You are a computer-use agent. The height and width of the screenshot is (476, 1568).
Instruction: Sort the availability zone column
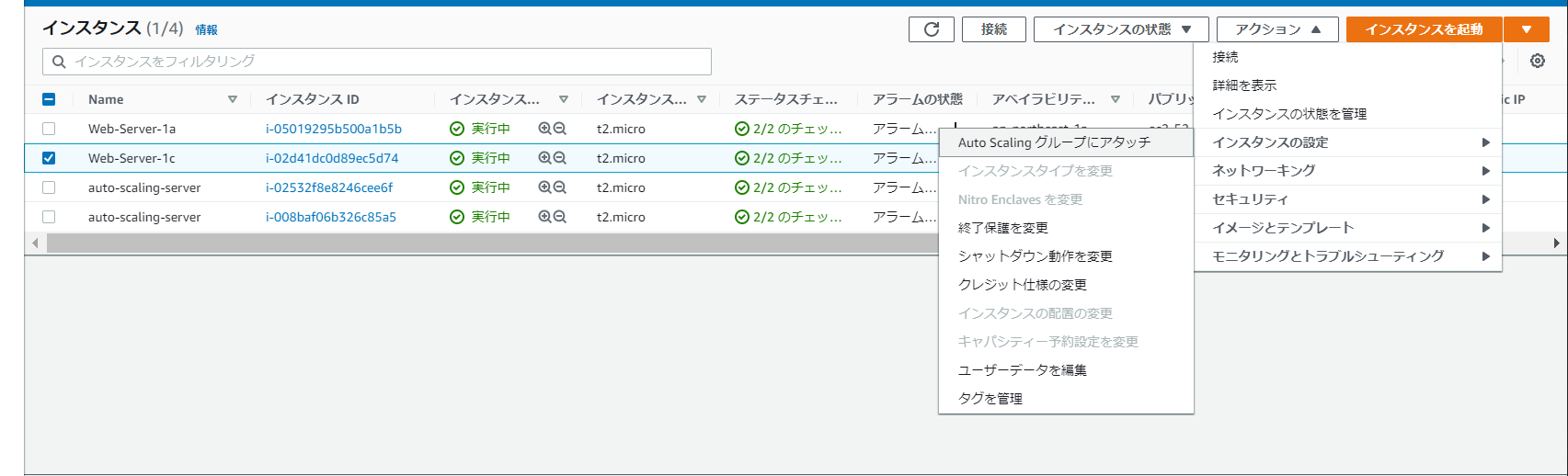[x=1116, y=99]
